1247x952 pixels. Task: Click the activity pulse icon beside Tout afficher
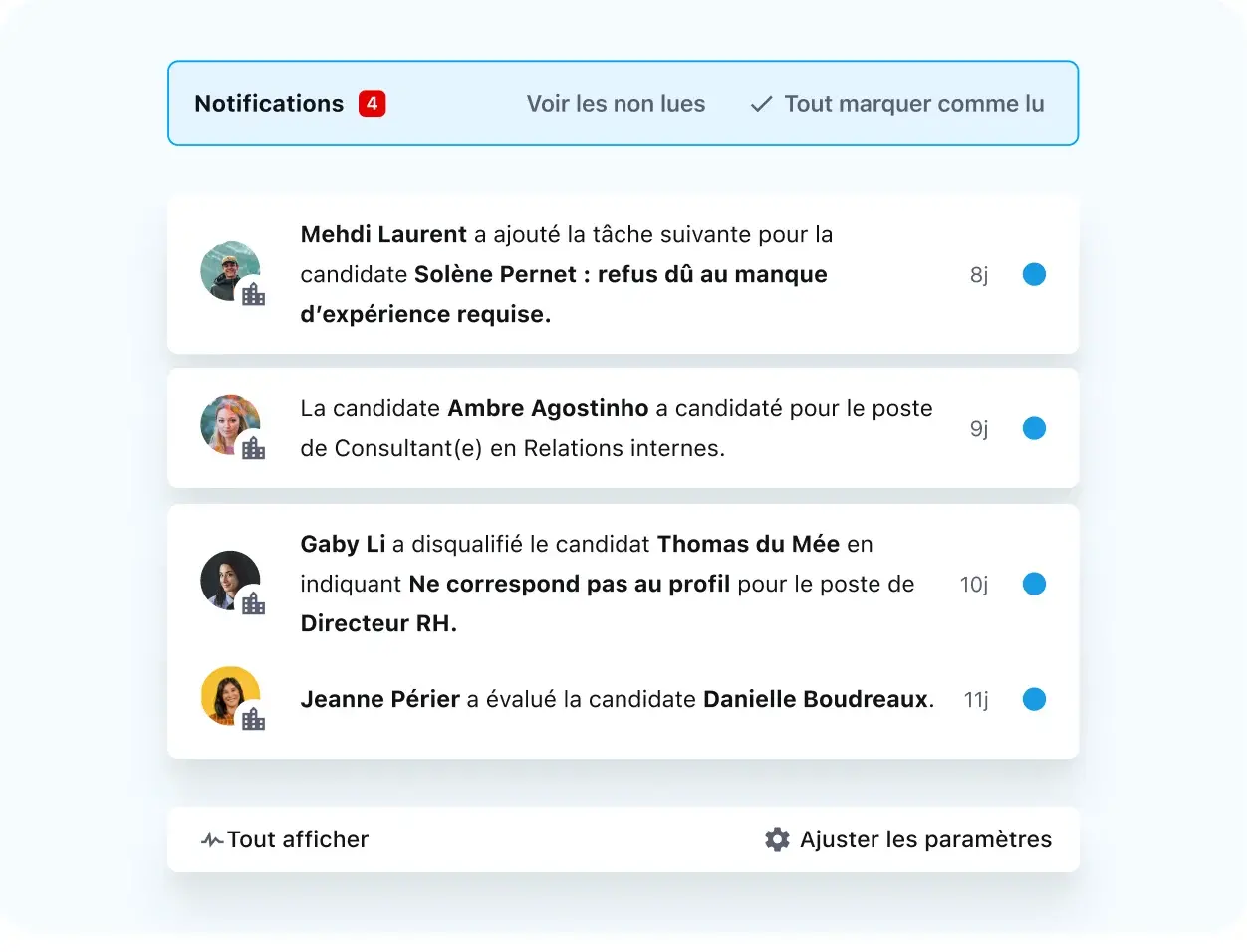point(211,840)
